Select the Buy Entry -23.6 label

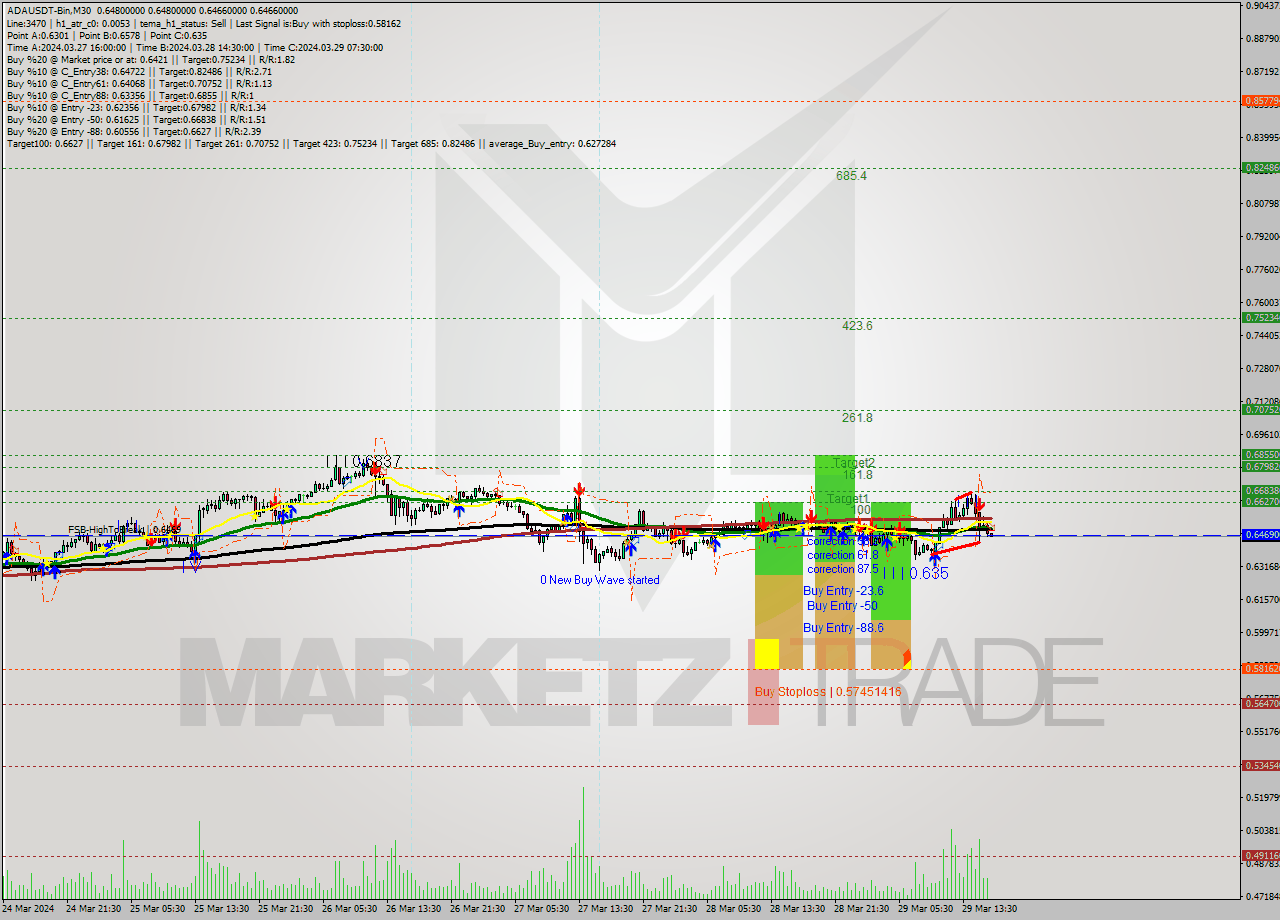pyautogui.click(x=843, y=591)
